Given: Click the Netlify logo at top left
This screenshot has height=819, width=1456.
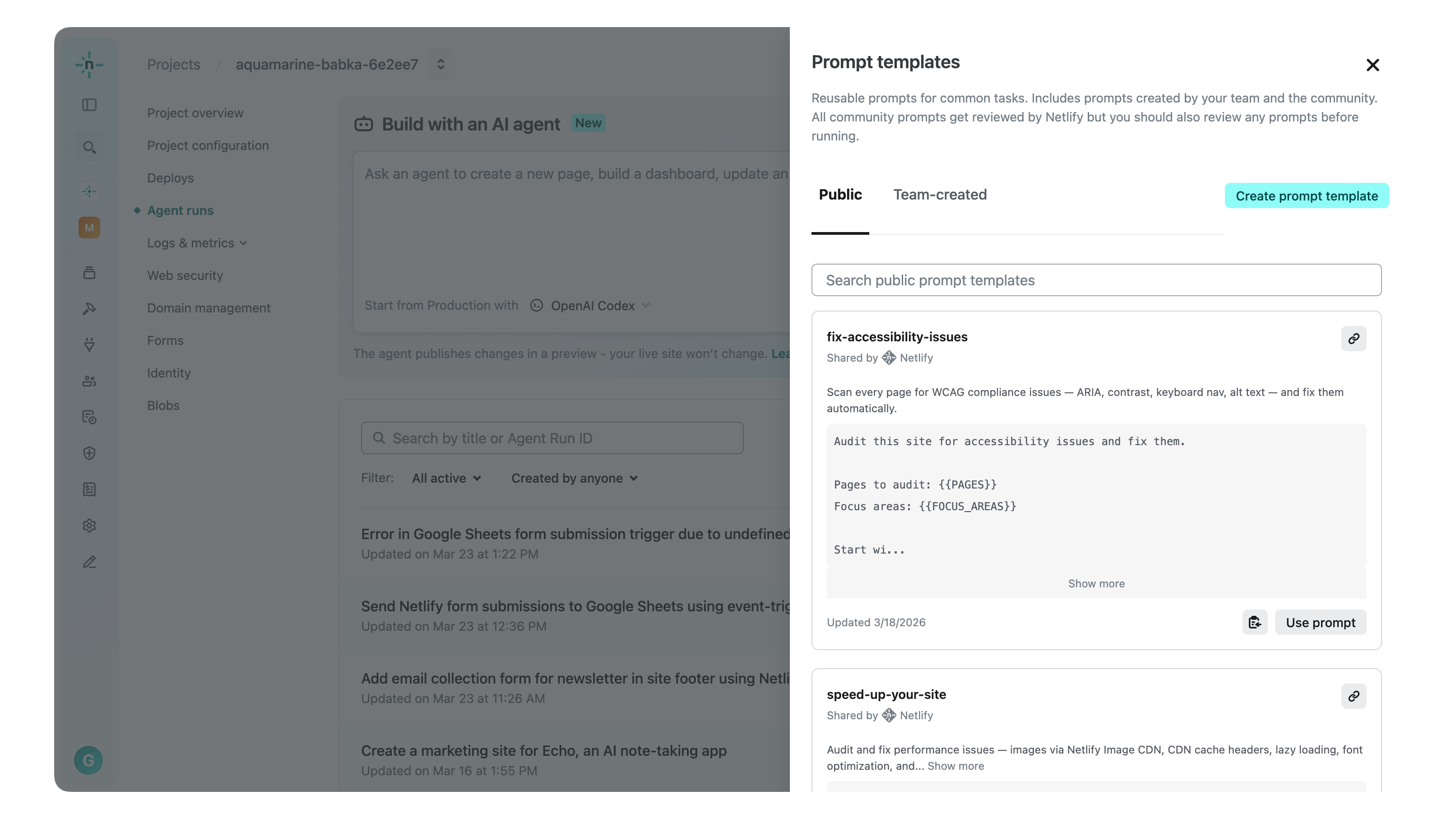Looking at the screenshot, I should (x=89, y=65).
